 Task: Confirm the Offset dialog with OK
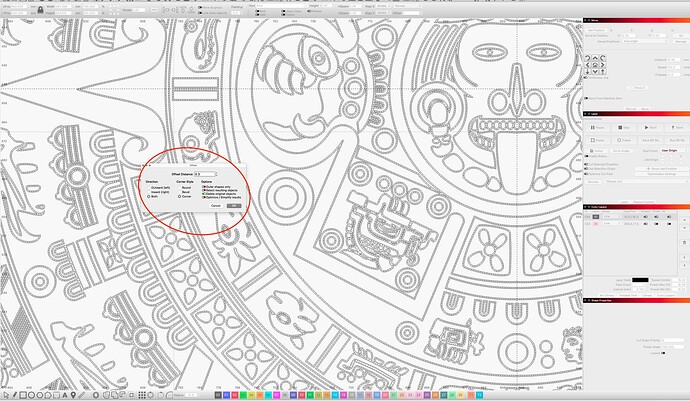click(x=234, y=206)
